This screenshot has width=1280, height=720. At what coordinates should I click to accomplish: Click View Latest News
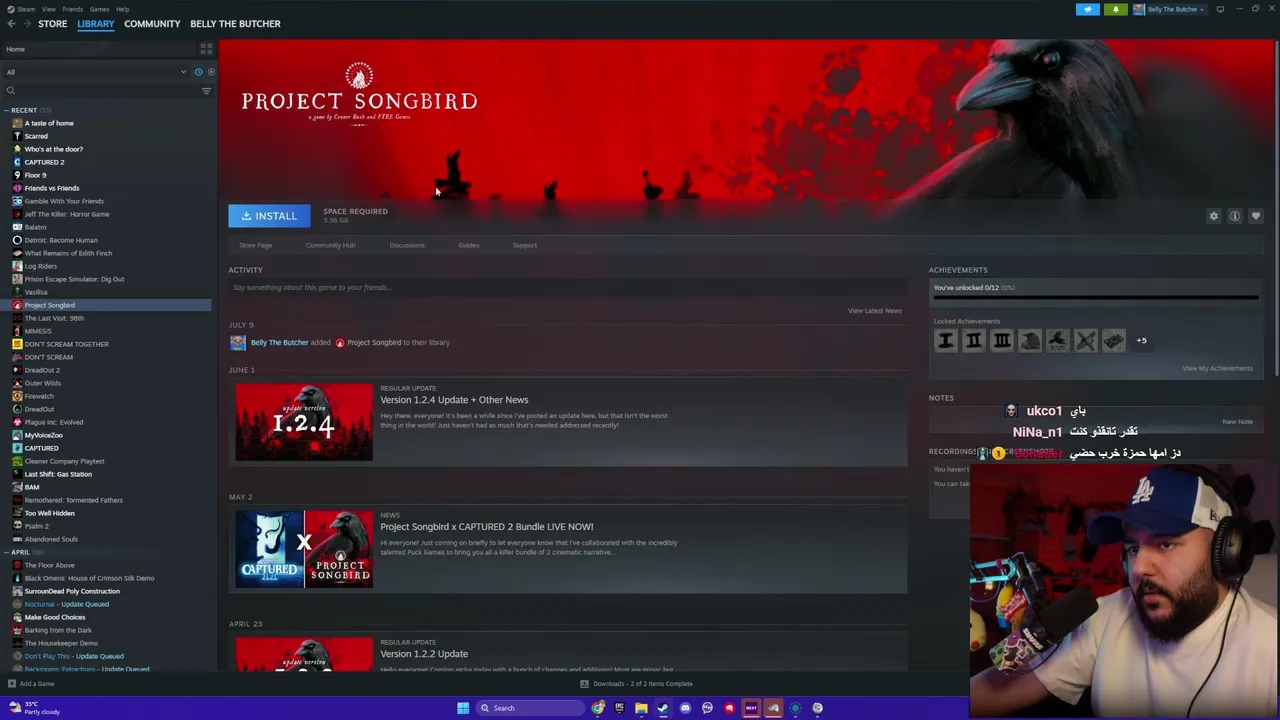click(x=875, y=311)
